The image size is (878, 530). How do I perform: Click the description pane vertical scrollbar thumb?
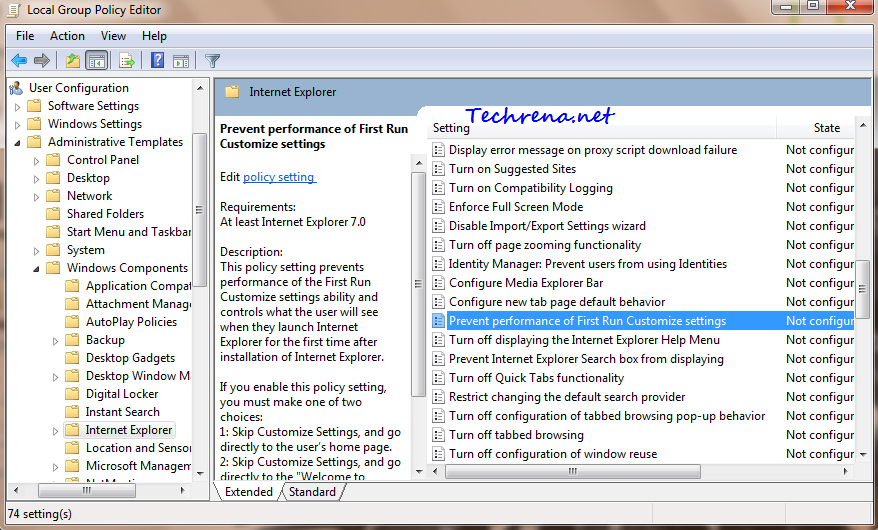[418, 284]
